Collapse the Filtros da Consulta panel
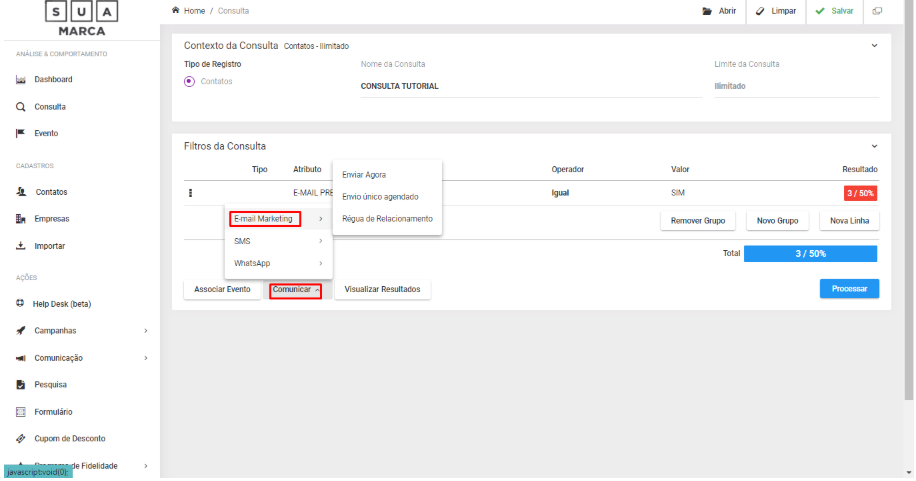The height and width of the screenshot is (481, 916). tap(874, 146)
